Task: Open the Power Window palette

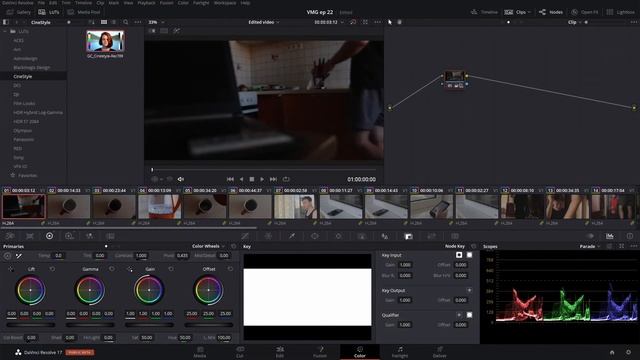Action: pos(315,236)
